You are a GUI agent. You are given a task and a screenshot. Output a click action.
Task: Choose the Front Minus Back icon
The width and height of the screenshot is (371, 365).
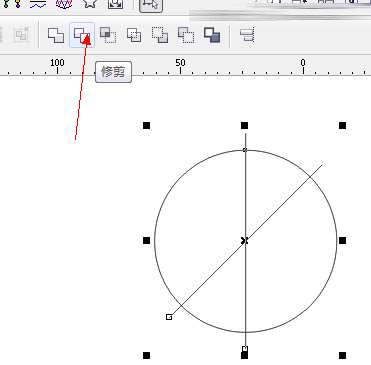tap(160, 35)
